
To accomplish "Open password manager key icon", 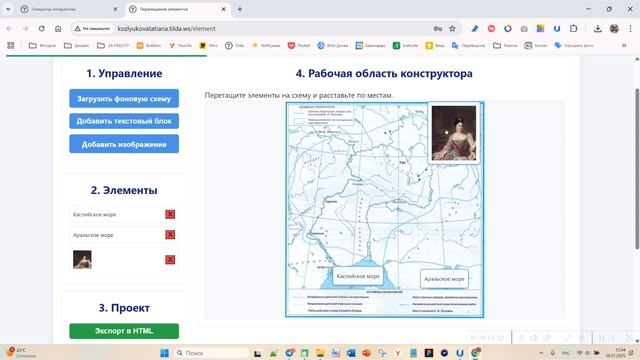I will coord(438,29).
